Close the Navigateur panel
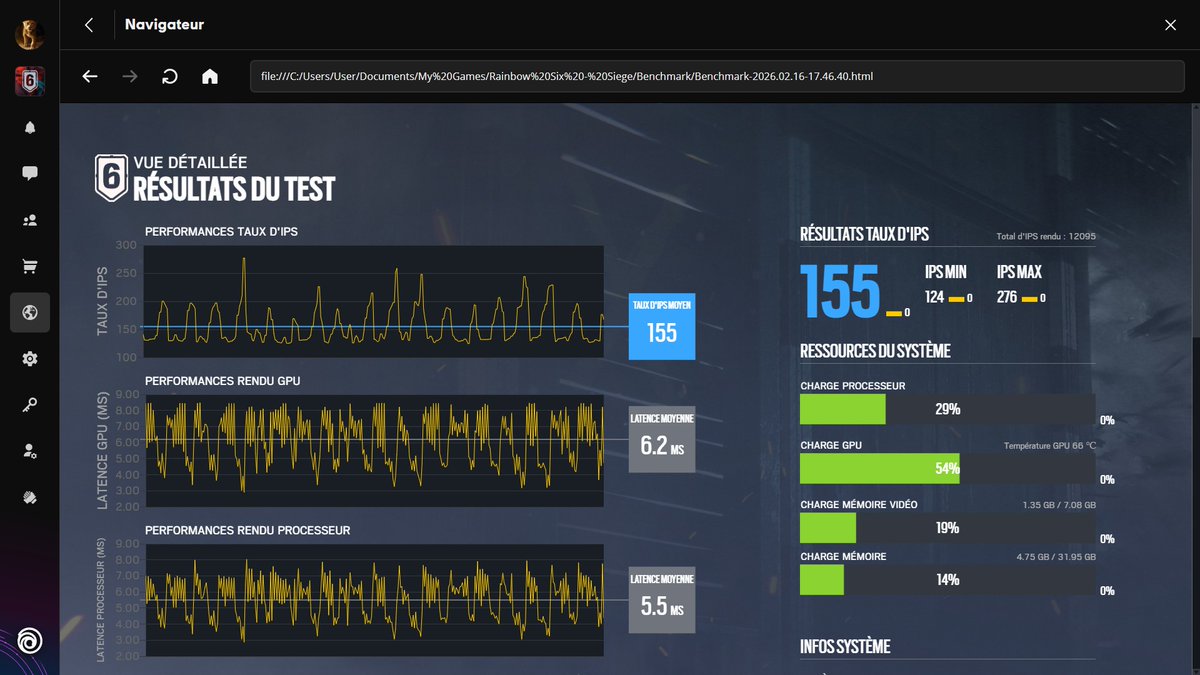This screenshot has height=675, width=1200. (x=1171, y=25)
